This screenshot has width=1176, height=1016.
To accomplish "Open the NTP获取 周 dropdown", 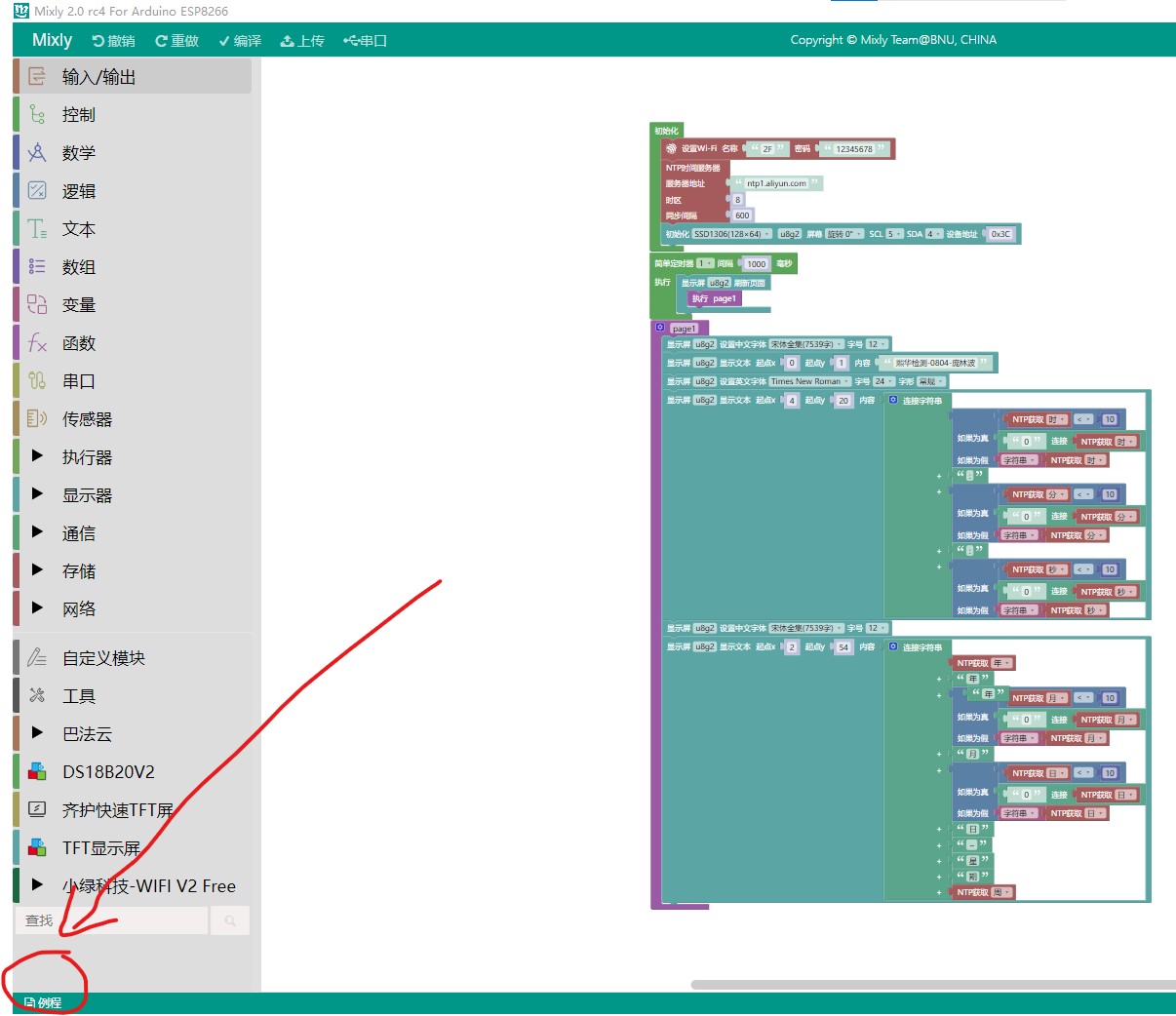I will click(x=1001, y=892).
